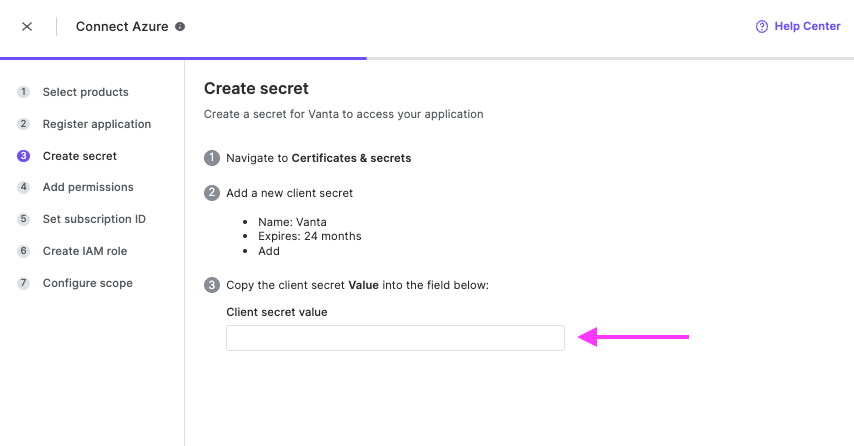Close the Connect Azure dialog with X
Screen dimensions: 854x446
coord(27,26)
